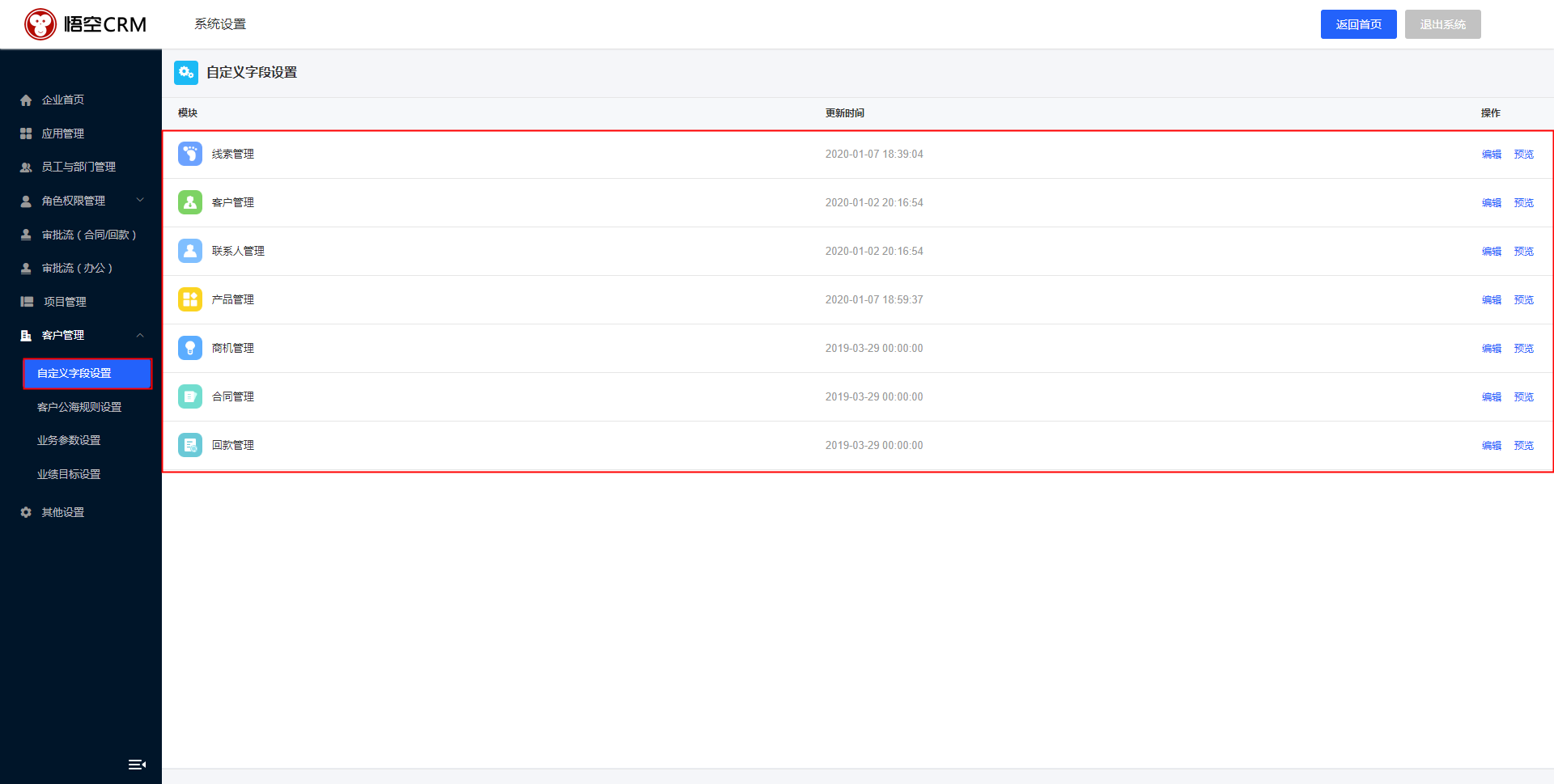
Task: Select 自定义字段设置 submenu item
Action: [87, 374]
